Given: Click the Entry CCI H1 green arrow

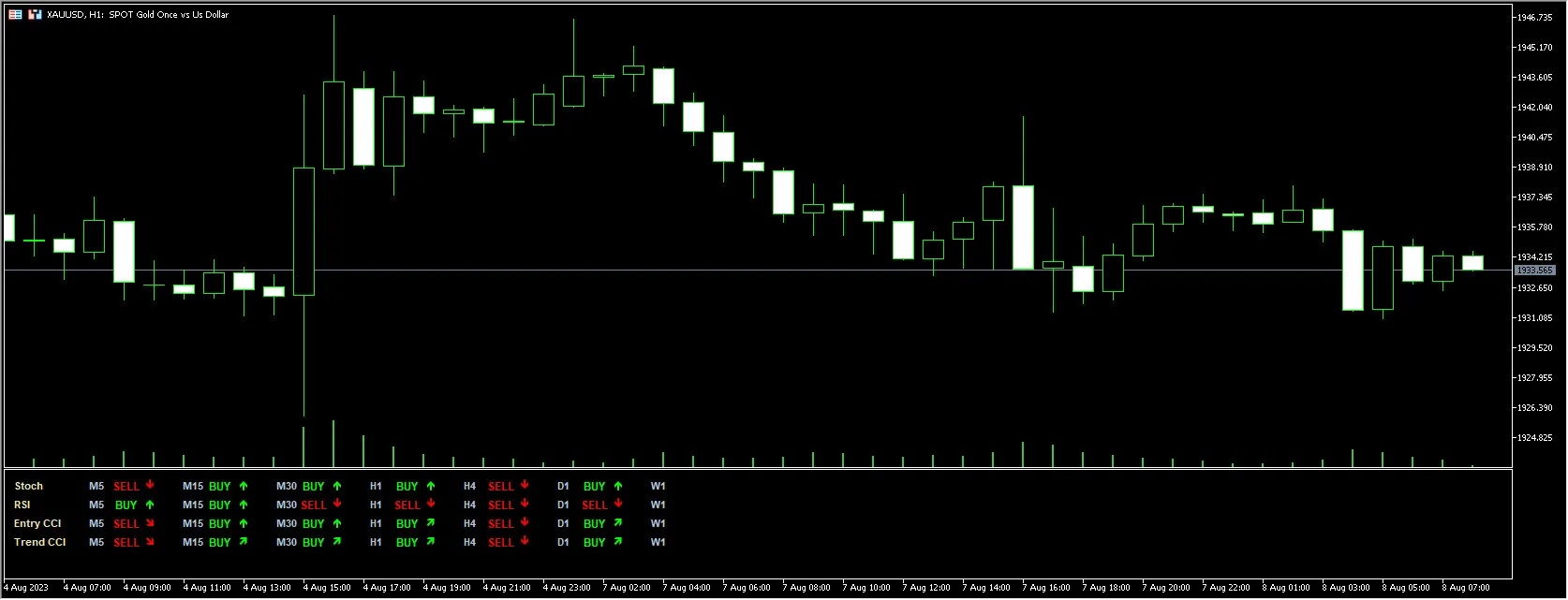Looking at the screenshot, I should click(x=431, y=523).
